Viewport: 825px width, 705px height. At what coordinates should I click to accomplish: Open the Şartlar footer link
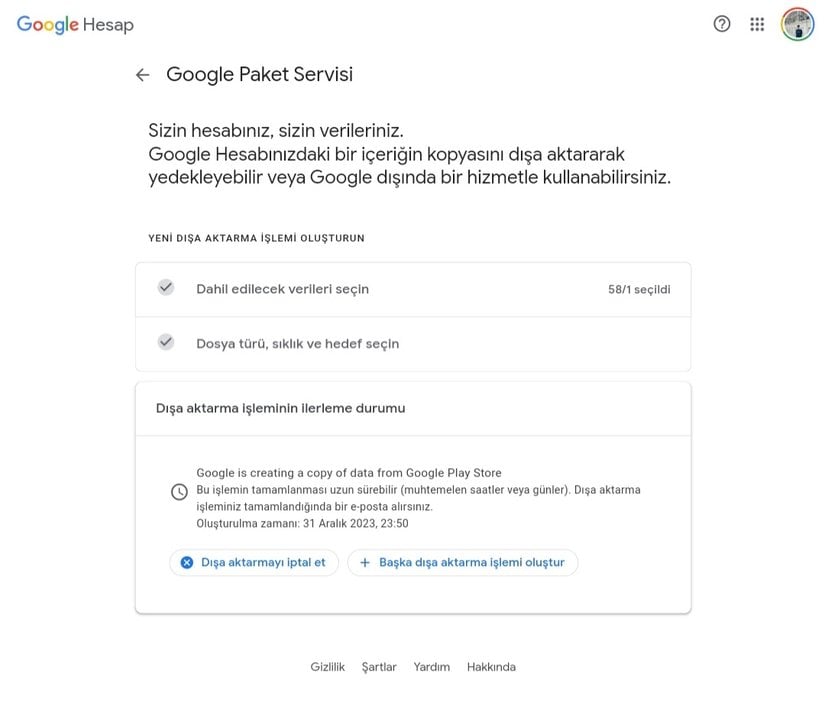click(x=379, y=667)
